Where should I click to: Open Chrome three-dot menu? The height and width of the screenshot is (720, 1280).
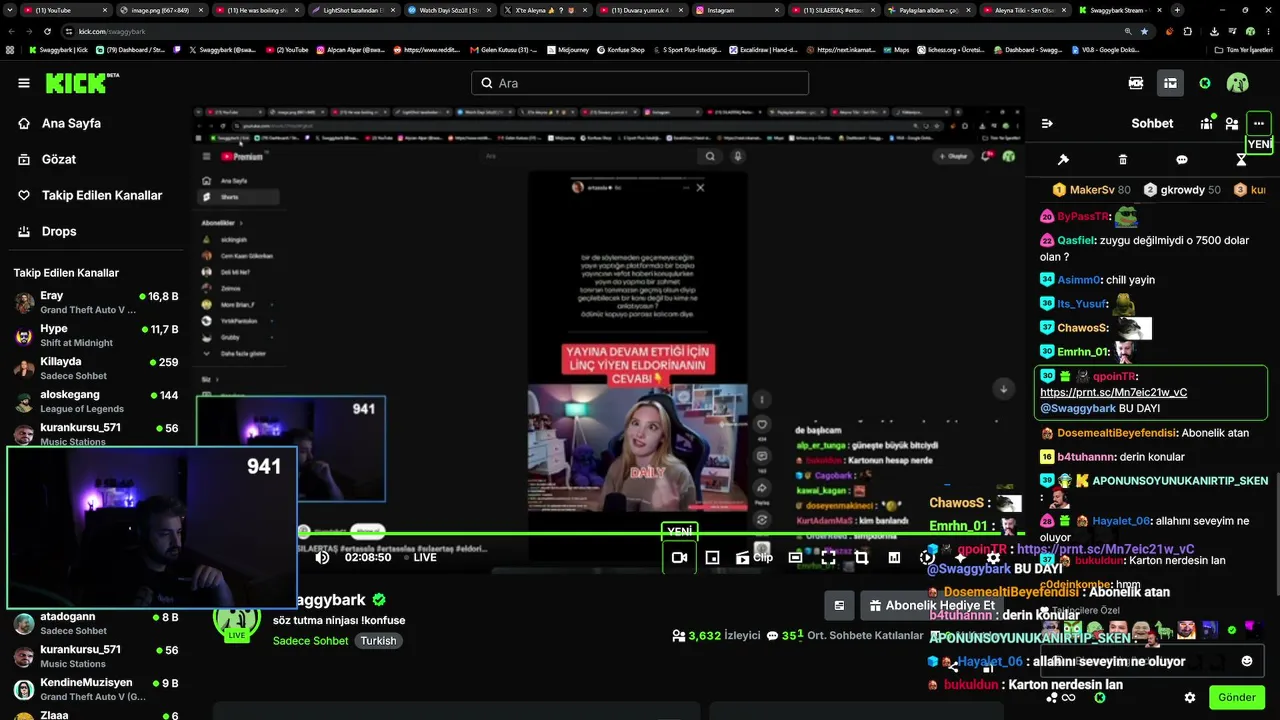click(1267, 31)
